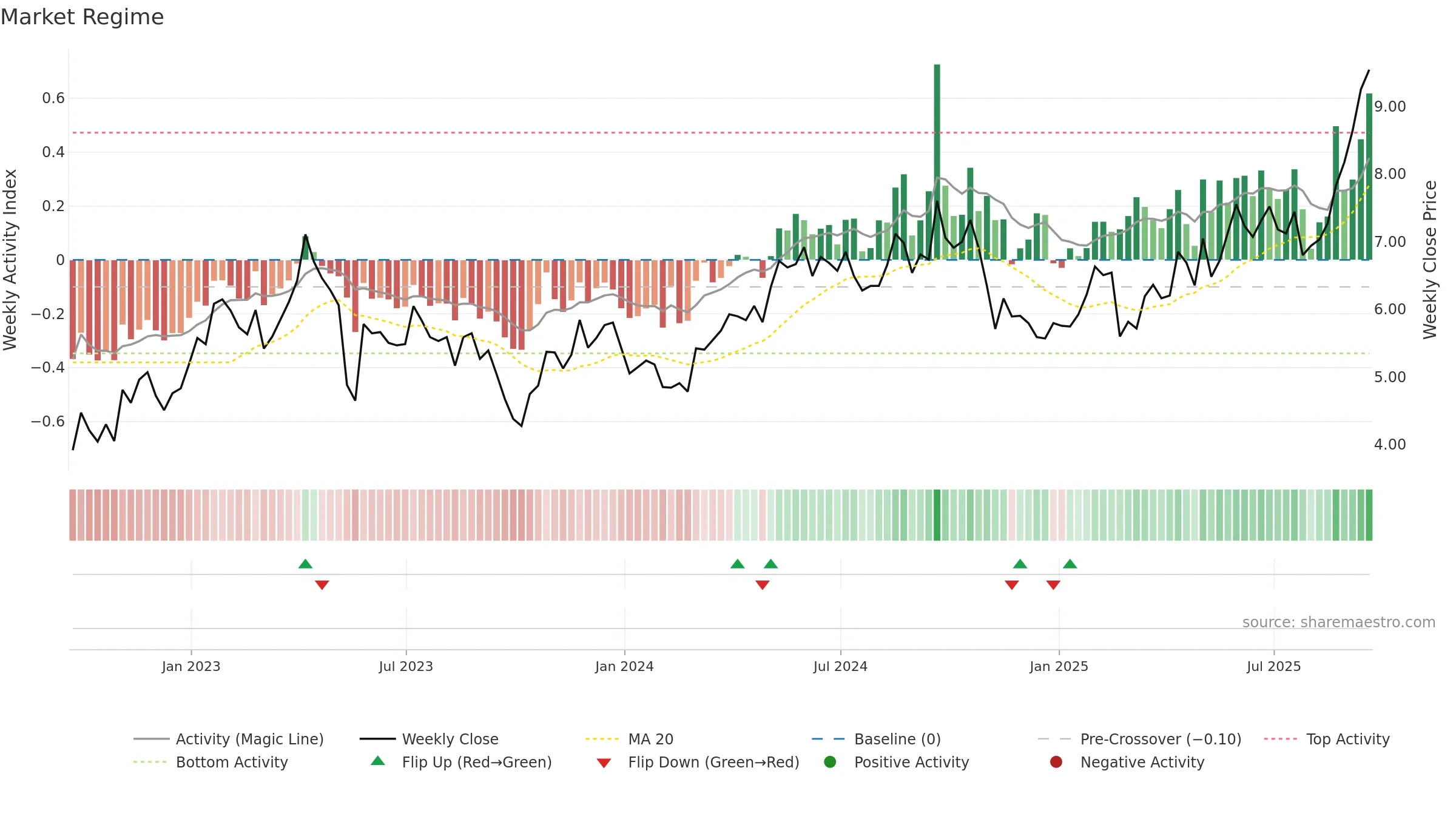Click the source: sharemaestro.com text
This screenshot has height=819, width=1456.
point(1339,622)
